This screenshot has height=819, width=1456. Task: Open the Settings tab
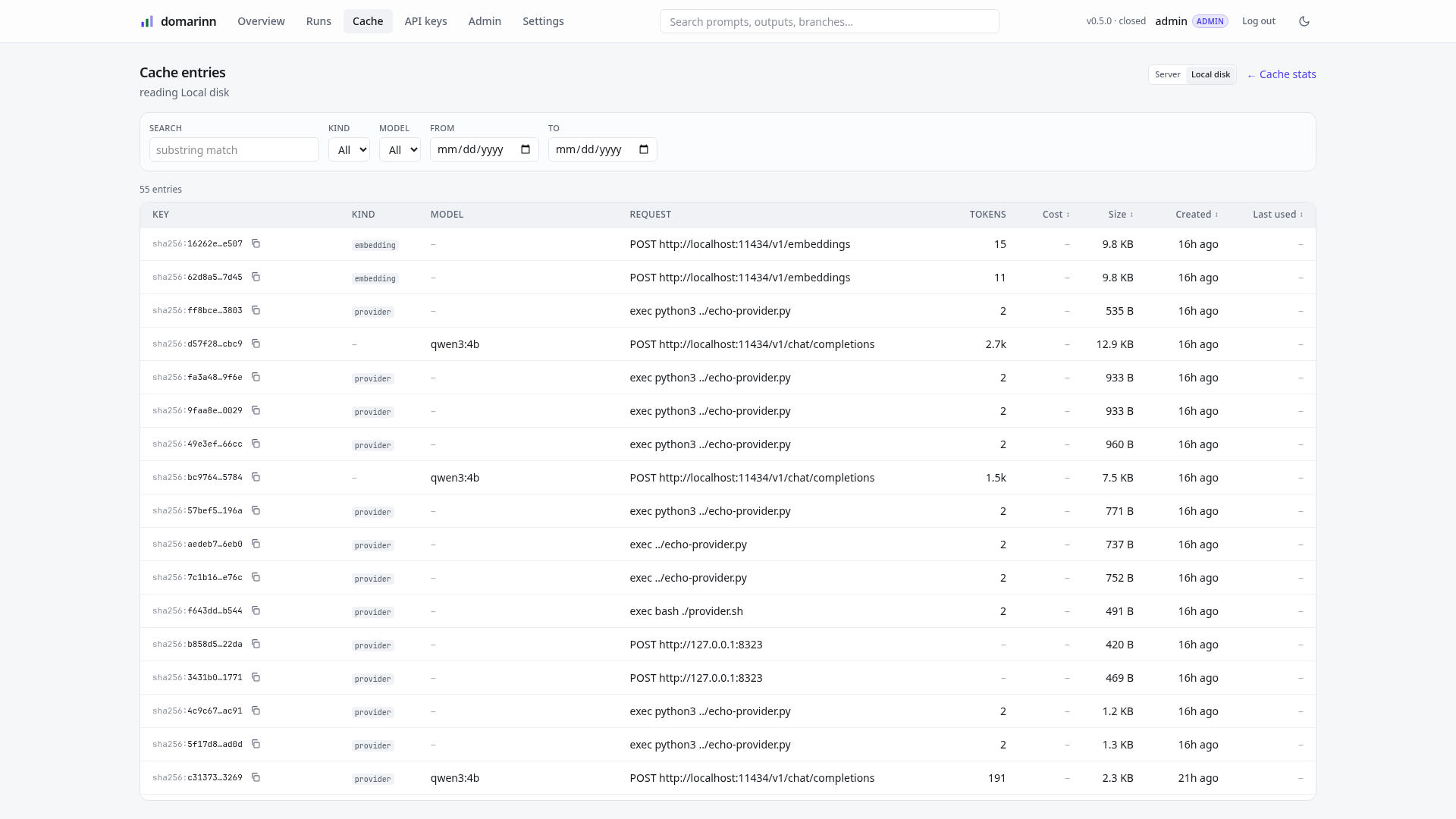click(543, 21)
